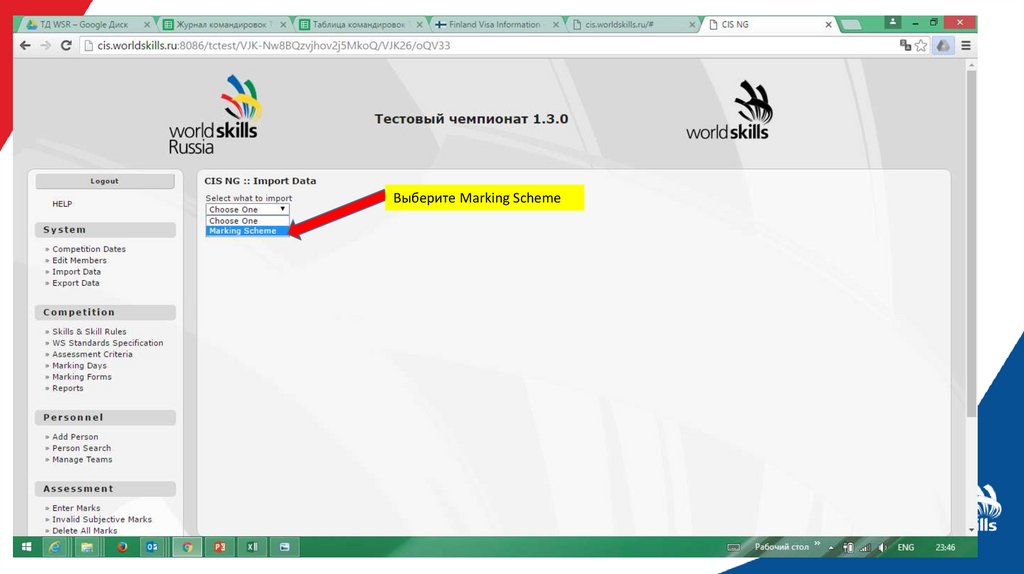Click the Google Drive extension icon
1024x574 pixels.
coord(943,45)
